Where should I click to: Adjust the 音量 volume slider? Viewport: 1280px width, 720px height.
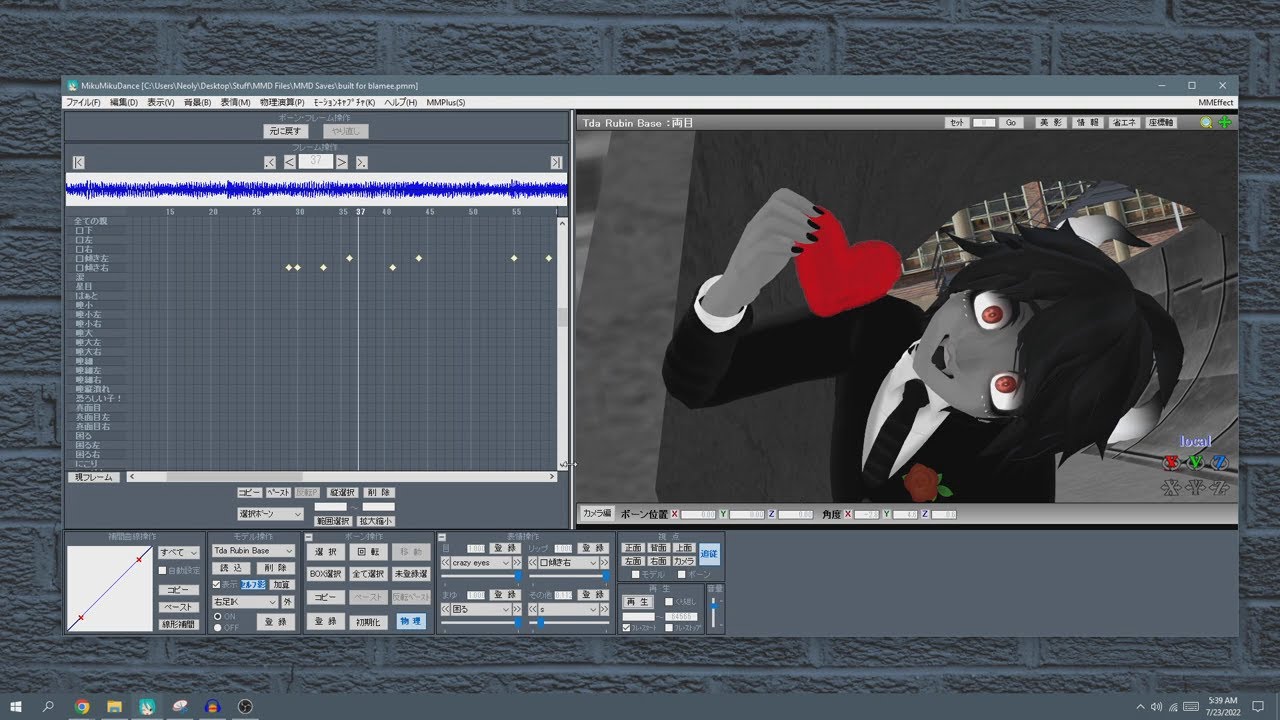(x=713, y=612)
